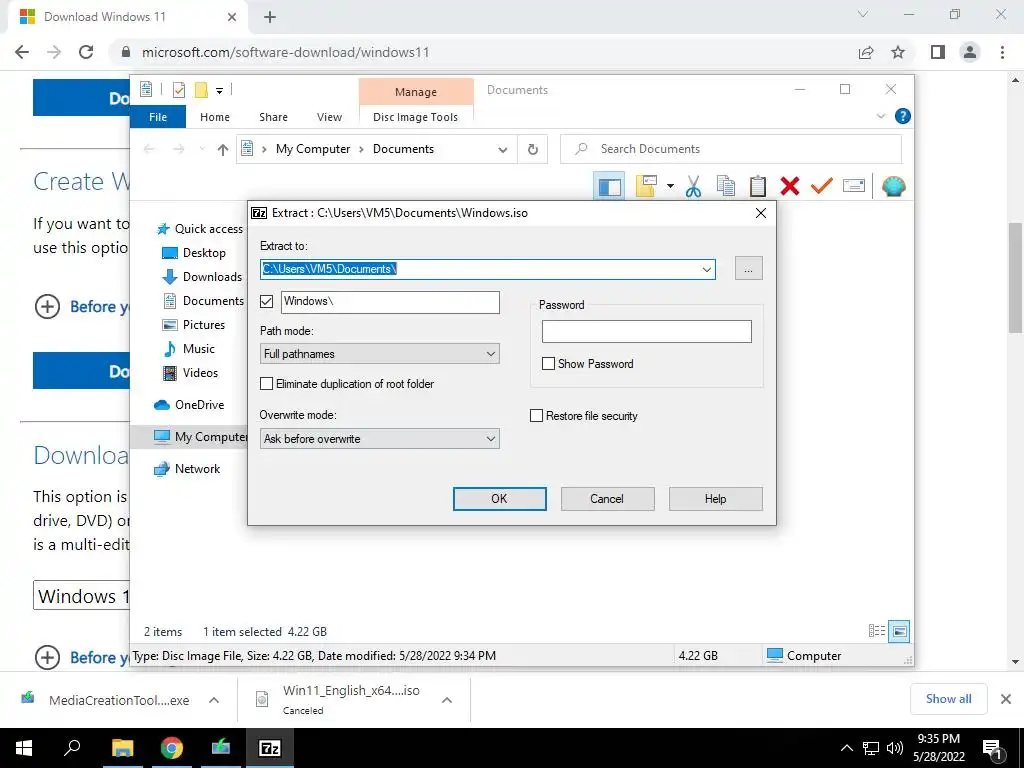Click the blue shell globe icon

point(893,186)
